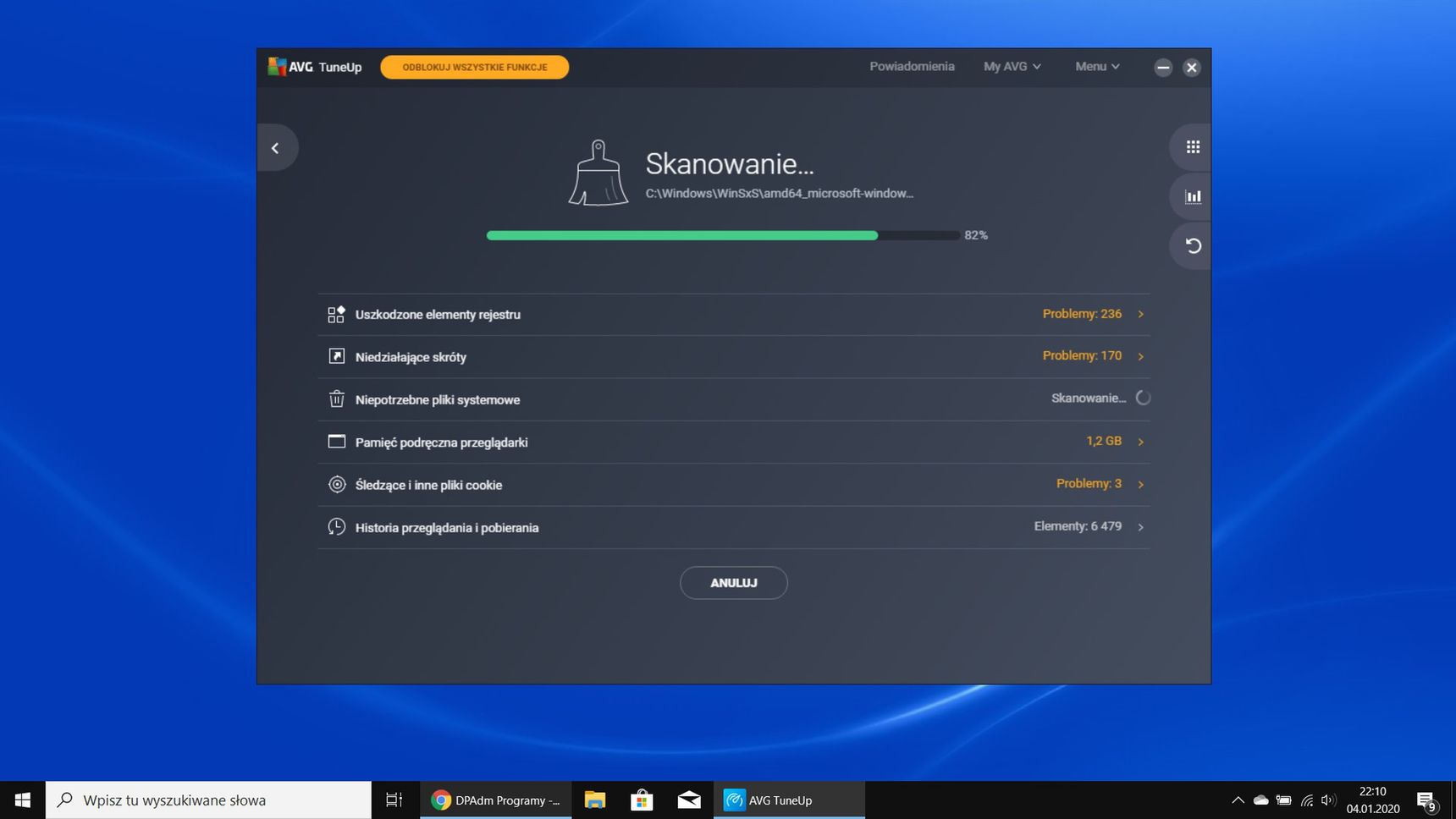
Task: Open the Wi-Fi network tray icon
Action: tap(1307, 800)
